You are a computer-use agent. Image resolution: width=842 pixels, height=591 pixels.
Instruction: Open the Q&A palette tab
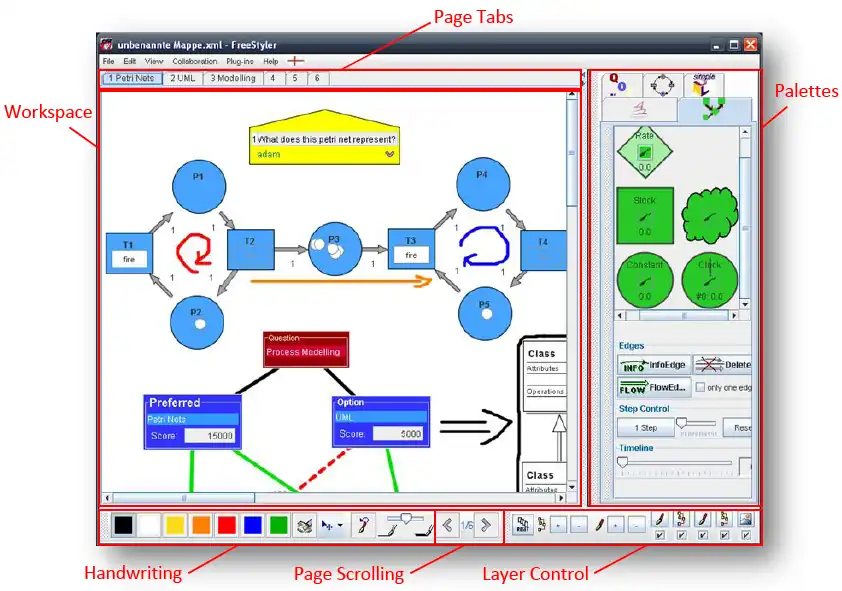[619, 85]
